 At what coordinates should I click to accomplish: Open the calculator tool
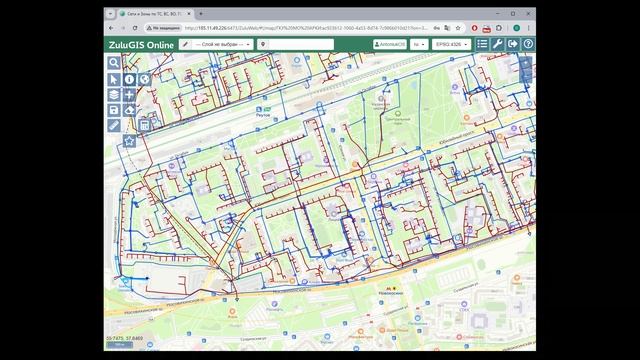pos(144,125)
